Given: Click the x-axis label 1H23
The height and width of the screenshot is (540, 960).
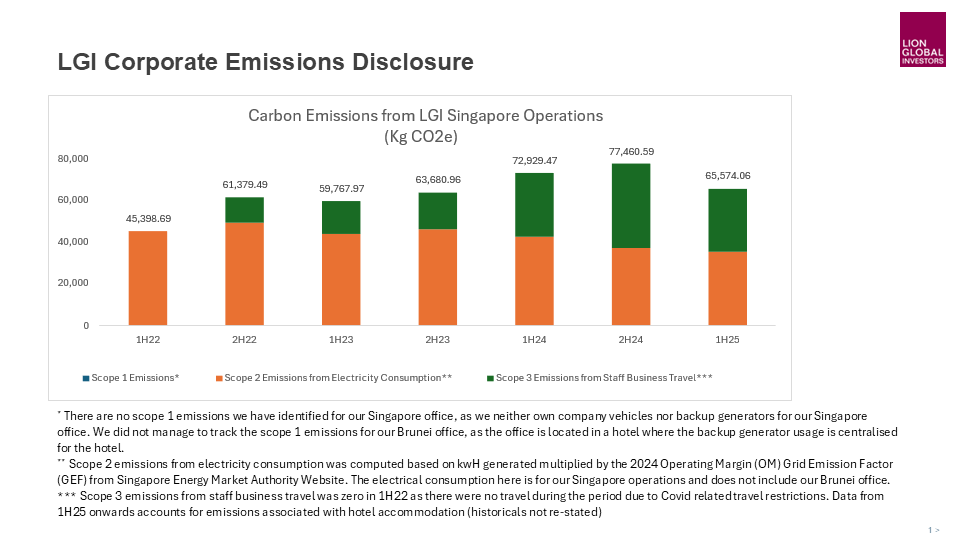Looking at the screenshot, I should point(341,340).
